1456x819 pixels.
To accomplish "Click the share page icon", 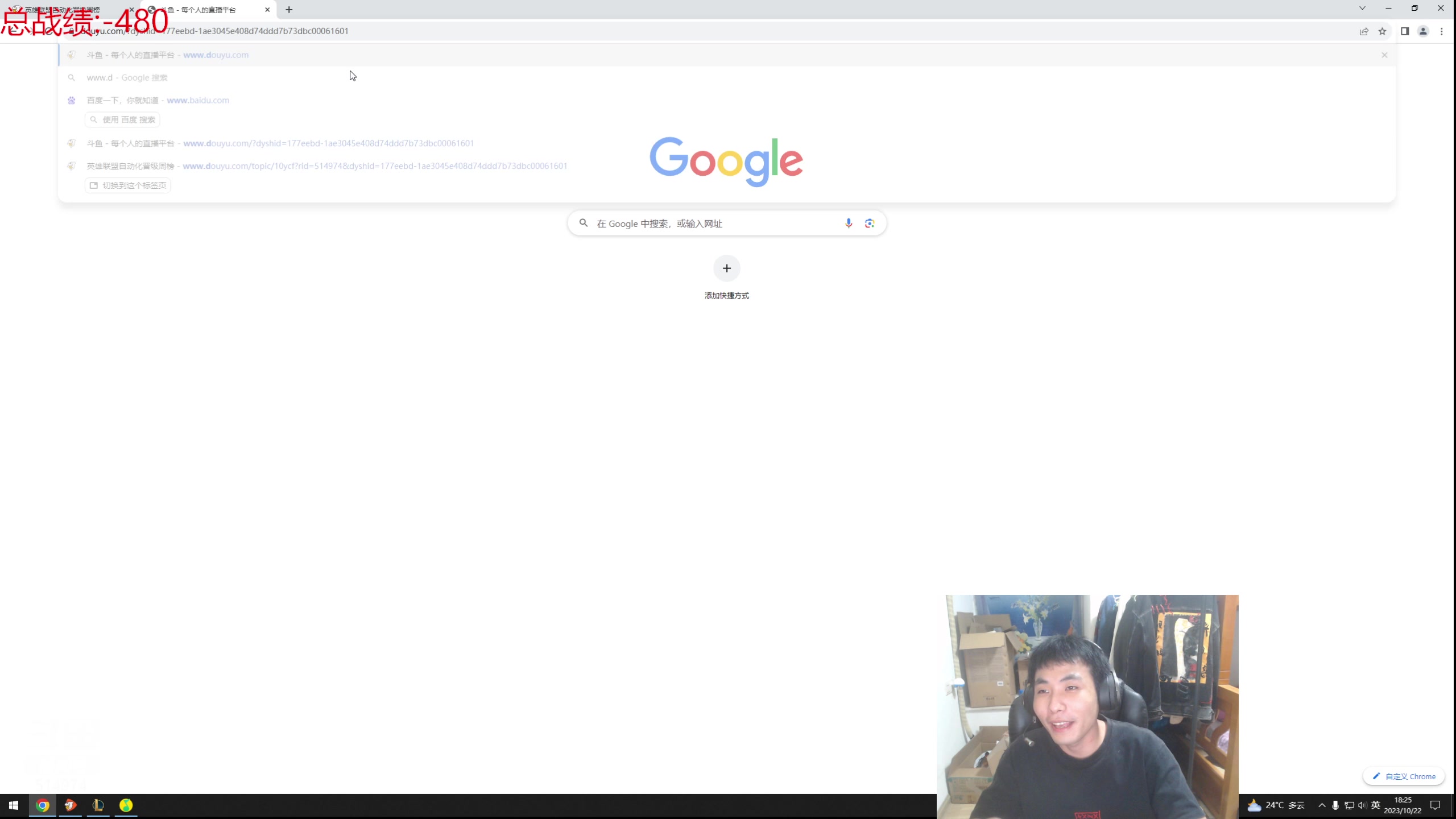I will tap(1364, 31).
